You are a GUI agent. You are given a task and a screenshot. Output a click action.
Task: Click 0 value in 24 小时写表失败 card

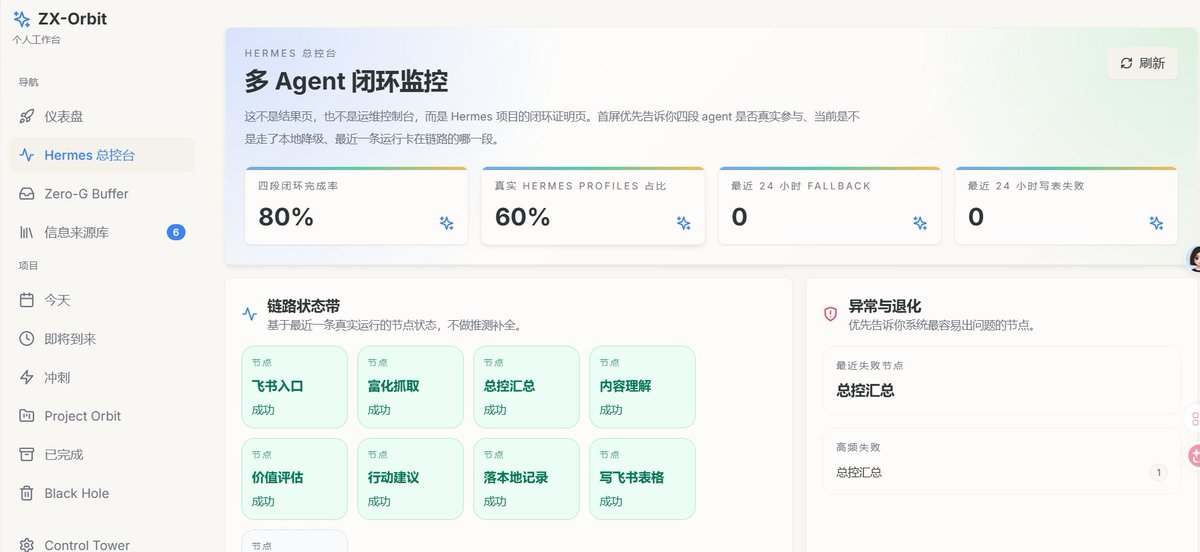[975, 217]
